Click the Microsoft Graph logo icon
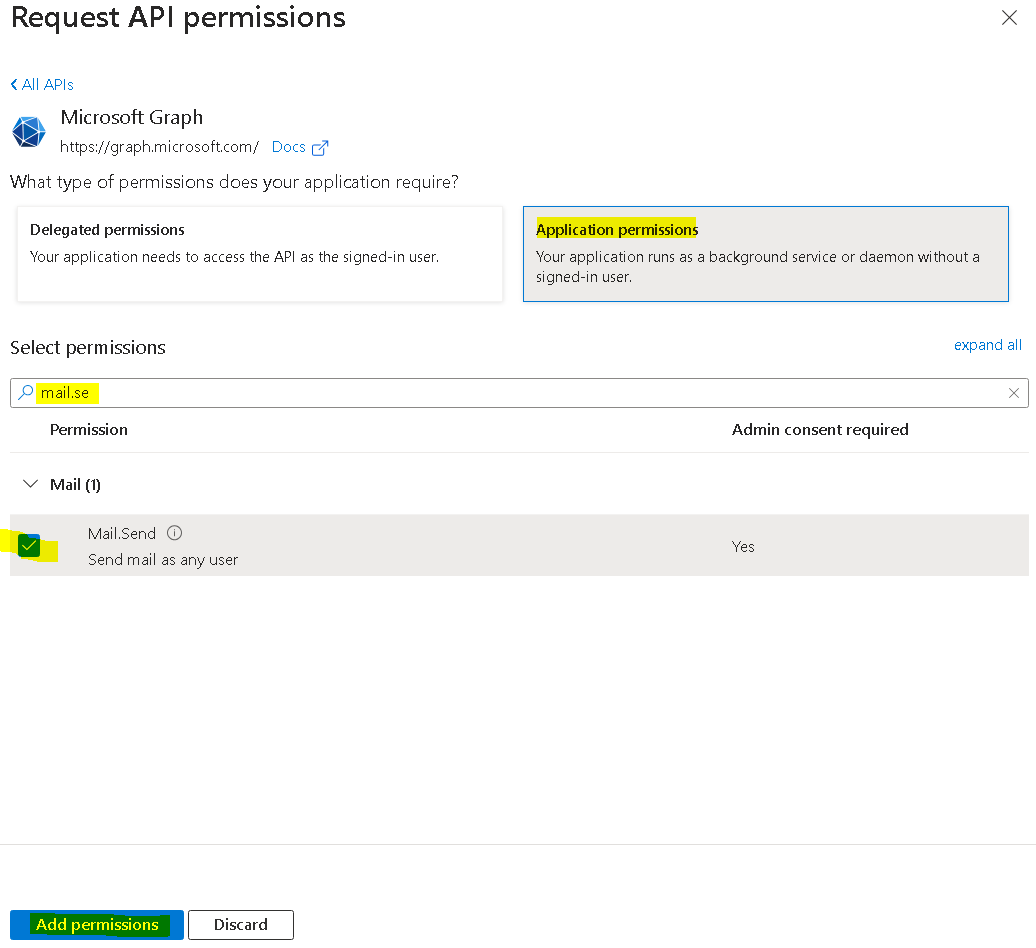This screenshot has height=948, width=1036. pyautogui.click(x=28, y=131)
